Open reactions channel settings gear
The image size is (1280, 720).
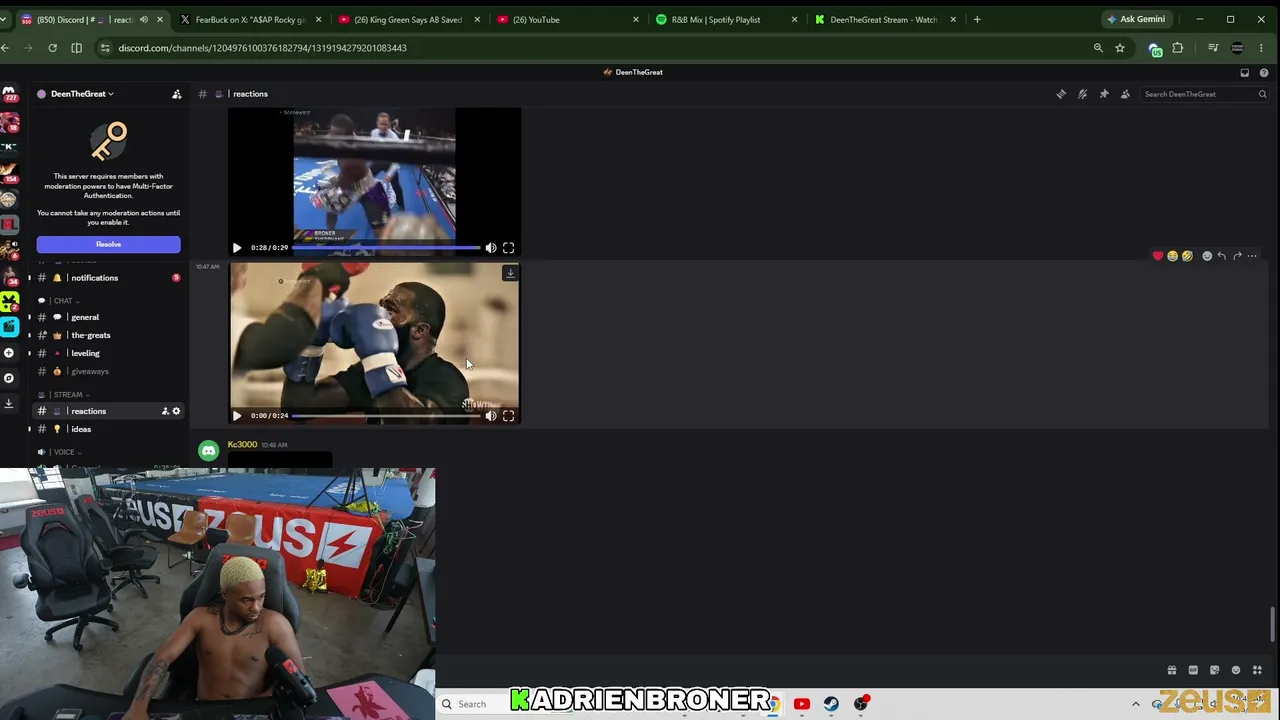click(176, 411)
